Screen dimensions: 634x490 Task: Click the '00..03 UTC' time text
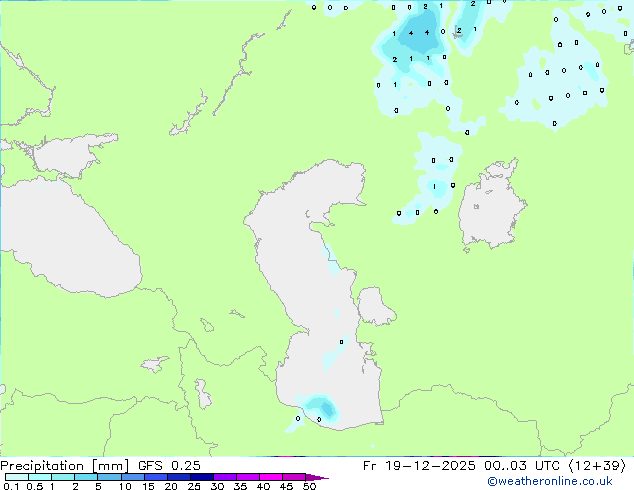point(522,466)
